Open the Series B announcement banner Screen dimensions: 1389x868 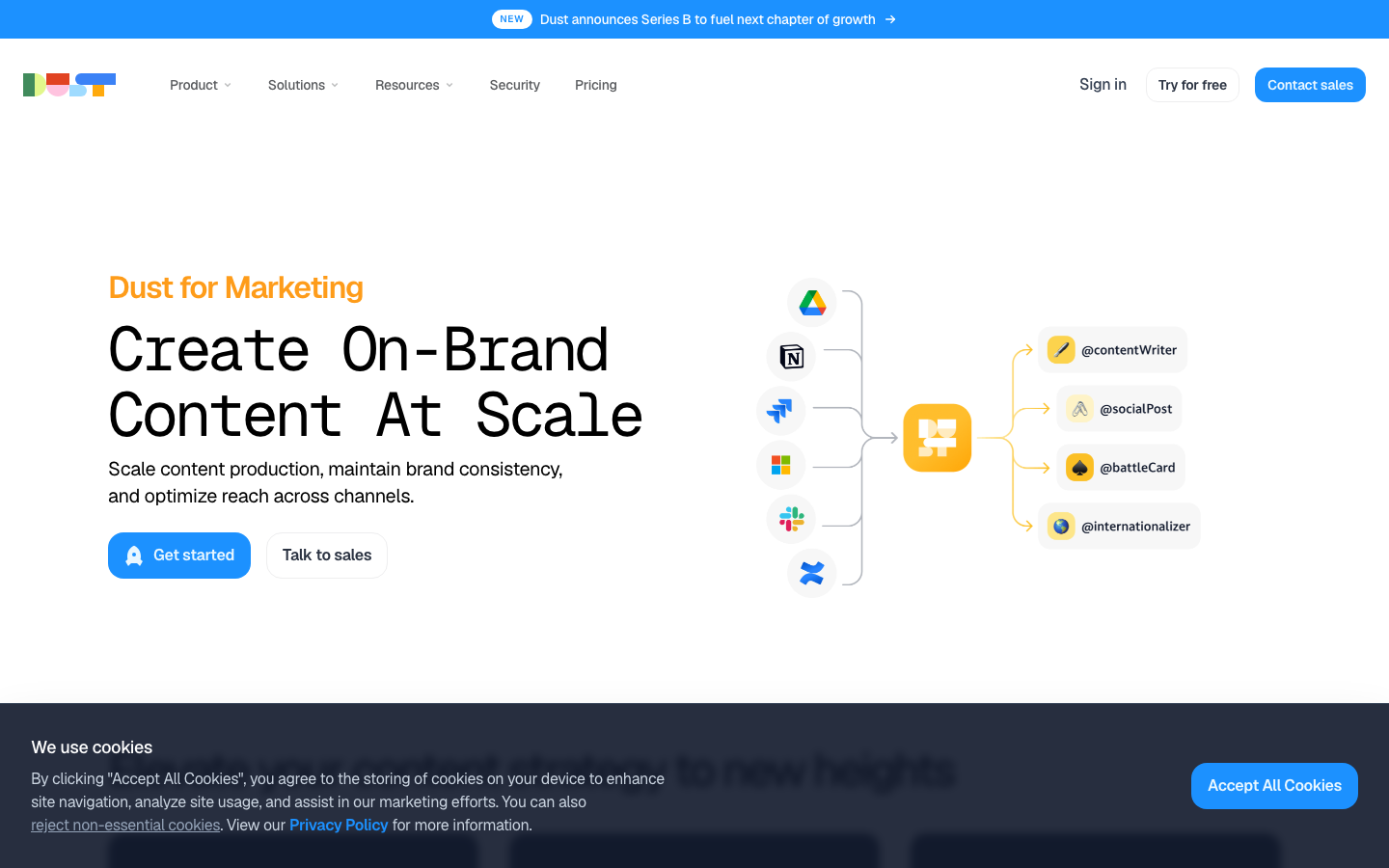click(x=694, y=19)
